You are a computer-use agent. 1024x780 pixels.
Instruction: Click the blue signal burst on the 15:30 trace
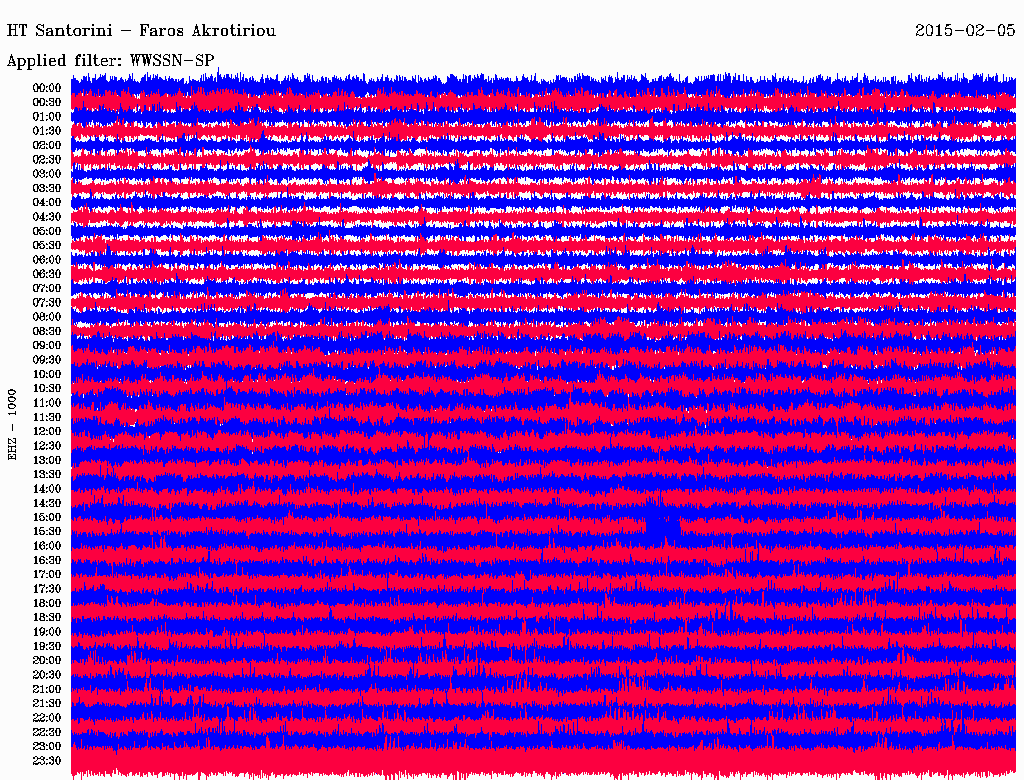point(663,526)
